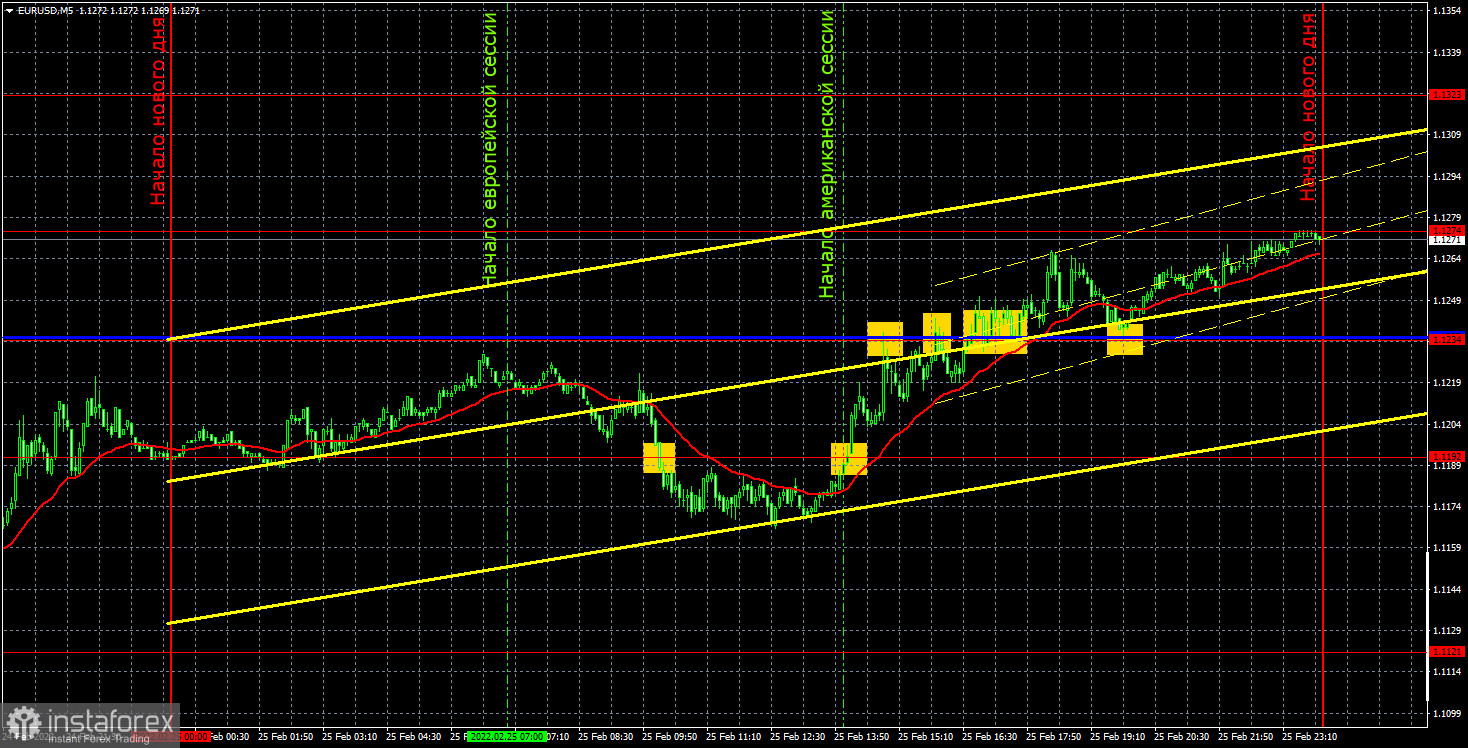Click the current price label 1.1271

click(1447, 240)
